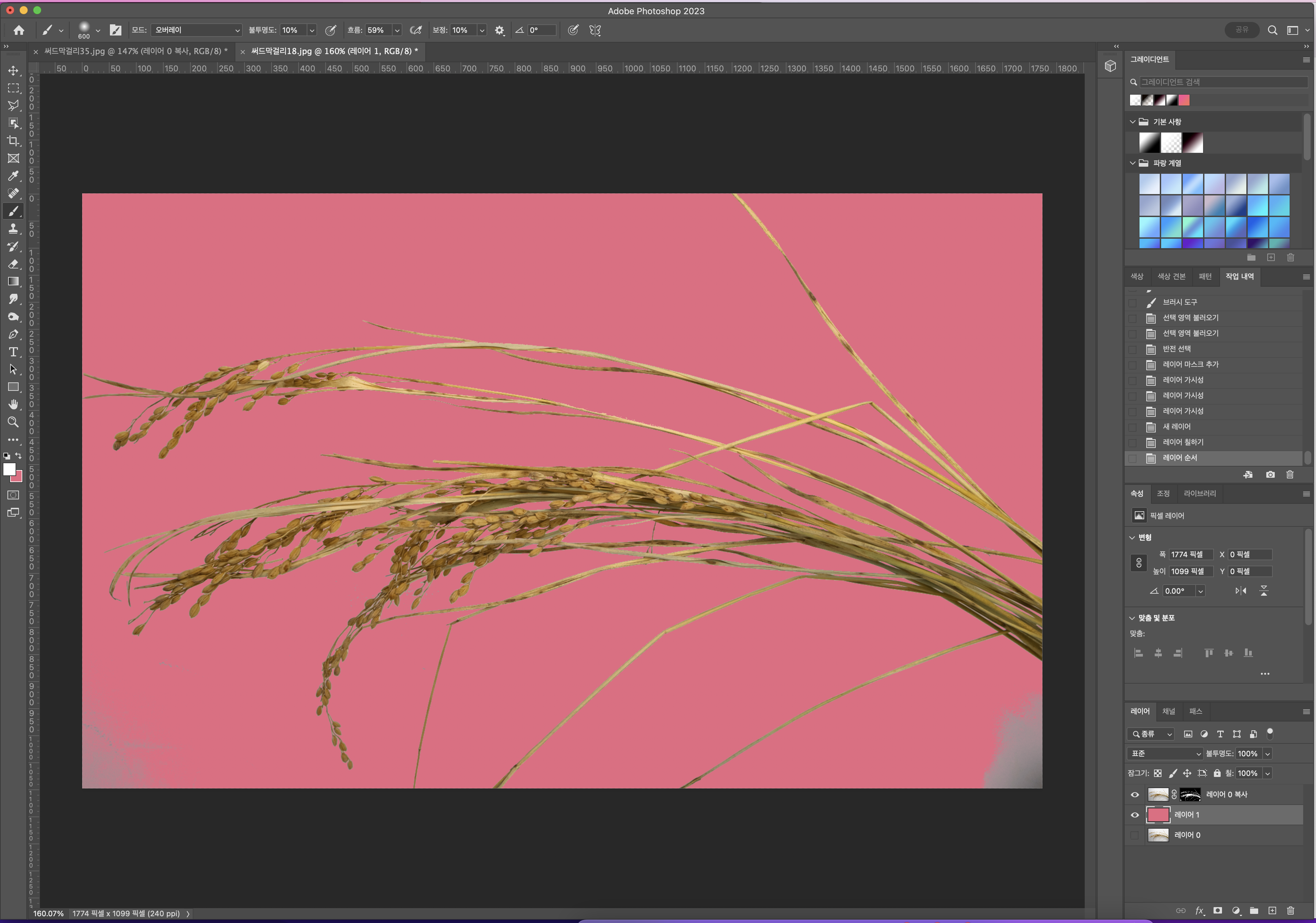This screenshot has width=1316, height=923.
Task: Collapse the 변형 properties section
Action: pyautogui.click(x=1132, y=538)
